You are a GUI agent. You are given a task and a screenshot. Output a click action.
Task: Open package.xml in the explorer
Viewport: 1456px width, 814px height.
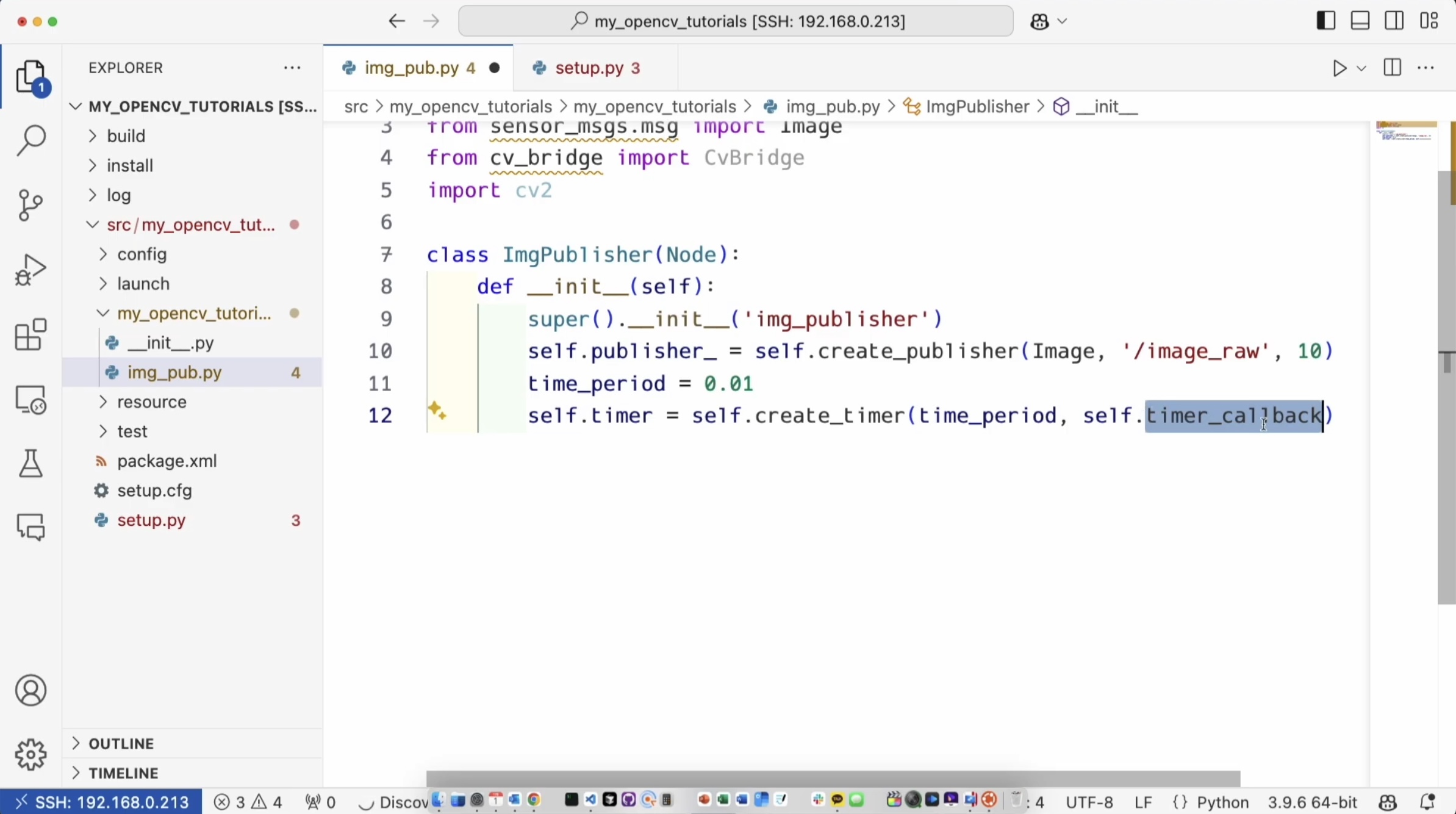(167, 461)
